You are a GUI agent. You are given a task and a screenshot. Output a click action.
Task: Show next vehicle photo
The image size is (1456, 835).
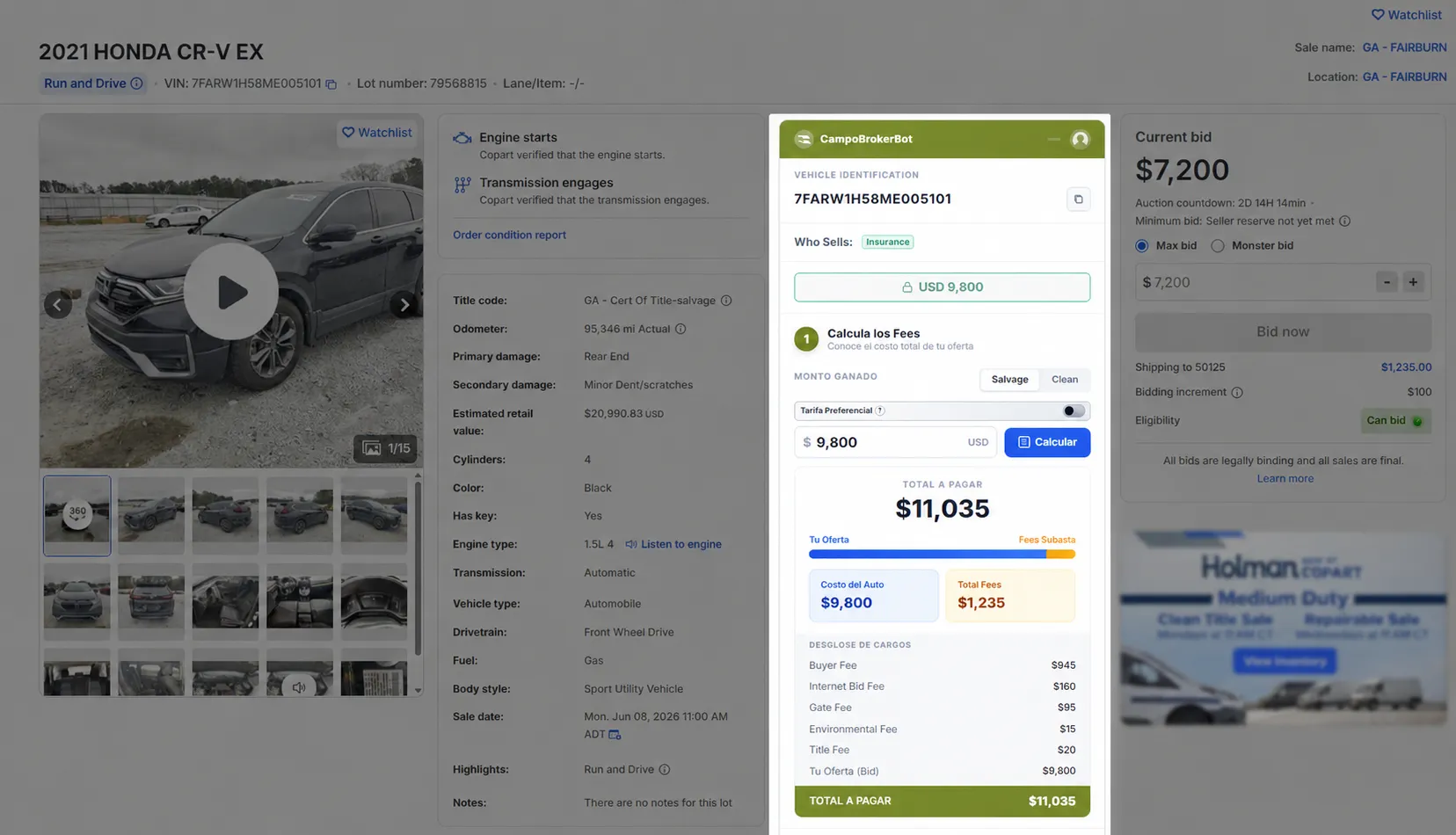[x=404, y=305]
